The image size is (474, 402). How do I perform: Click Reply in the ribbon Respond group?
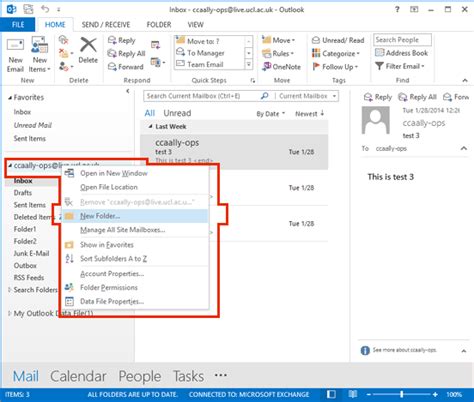pyautogui.click(x=122, y=41)
